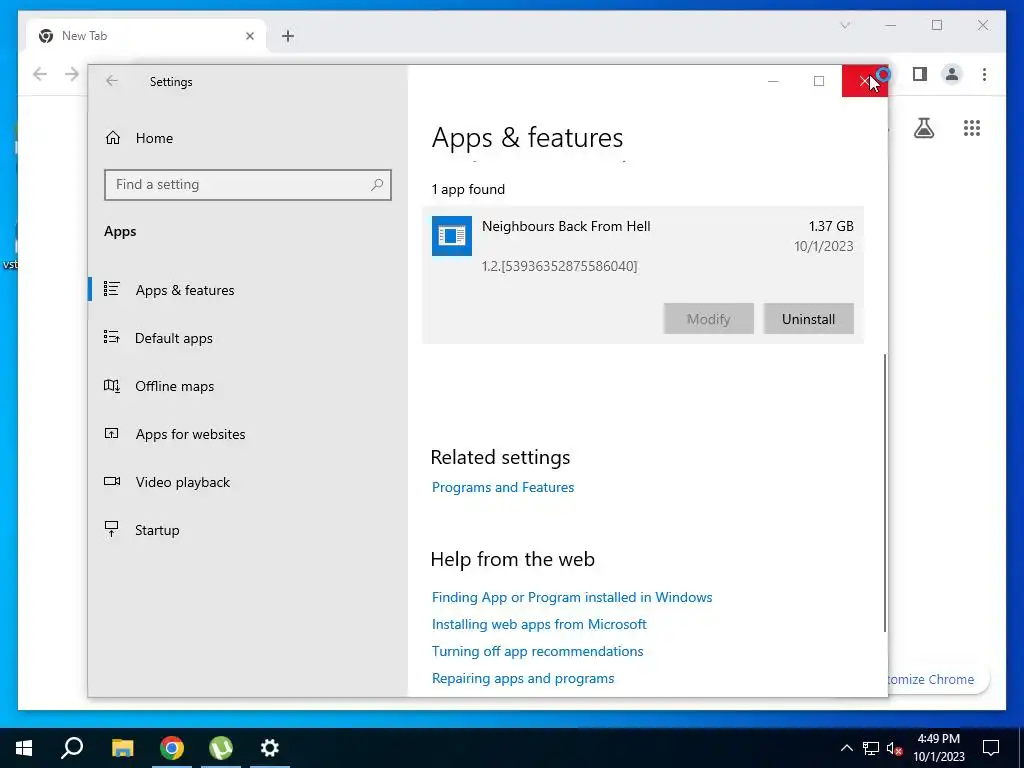The image size is (1024, 768).
Task: Open Finding App or Program installed link
Action: click(x=572, y=597)
